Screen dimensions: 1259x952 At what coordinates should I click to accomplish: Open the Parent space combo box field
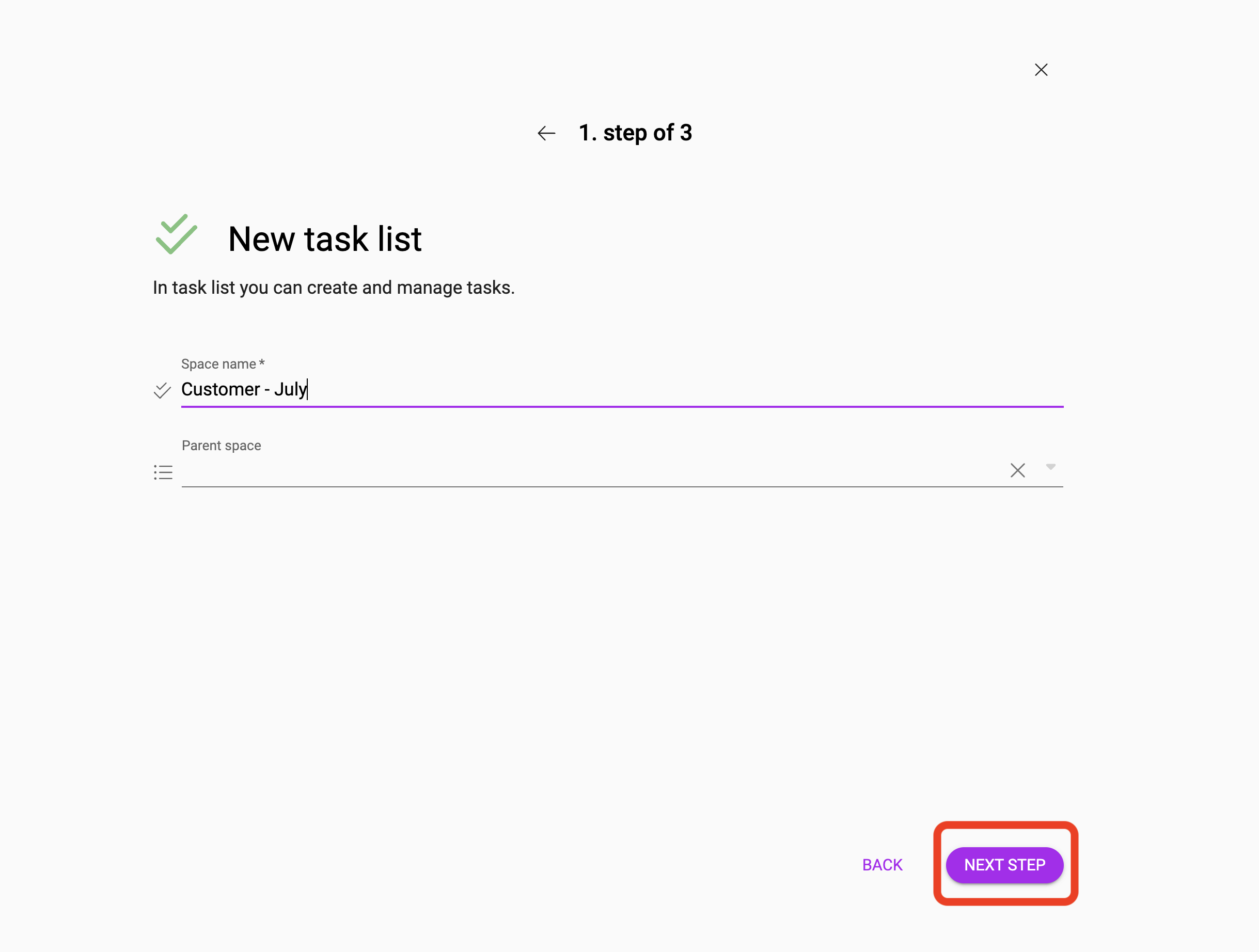pos(592,471)
